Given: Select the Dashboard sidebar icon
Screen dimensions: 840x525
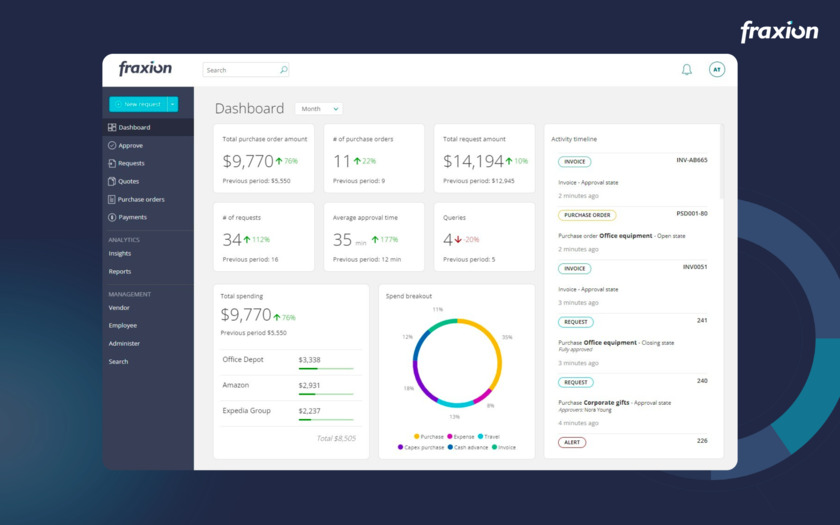Looking at the screenshot, I should click(x=112, y=128).
